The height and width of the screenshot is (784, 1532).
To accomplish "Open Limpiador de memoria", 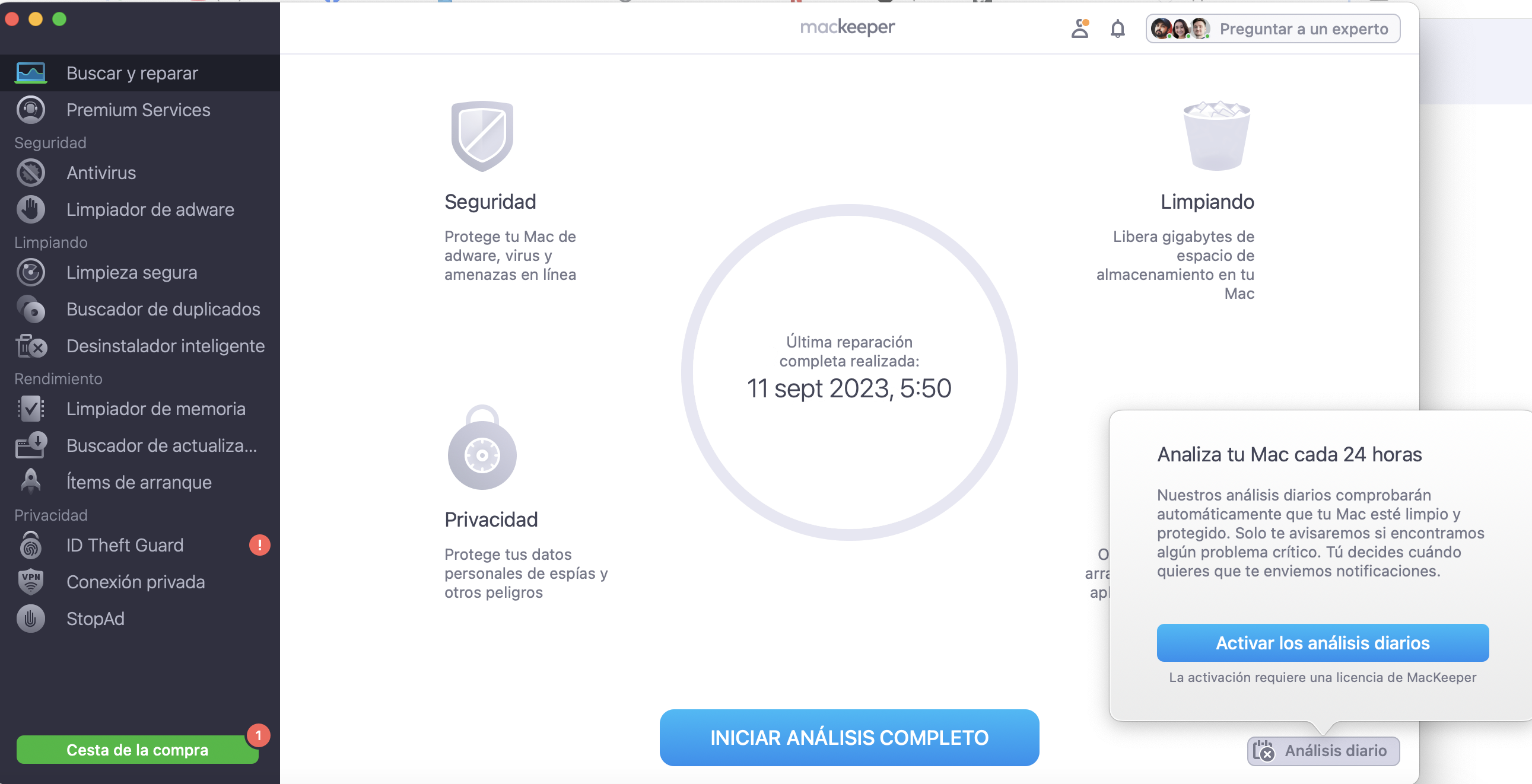I will pyautogui.click(x=156, y=409).
